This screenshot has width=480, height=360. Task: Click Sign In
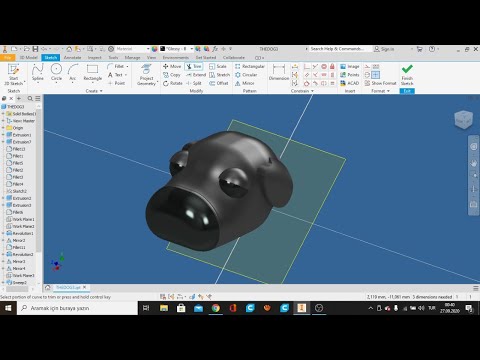(384, 49)
